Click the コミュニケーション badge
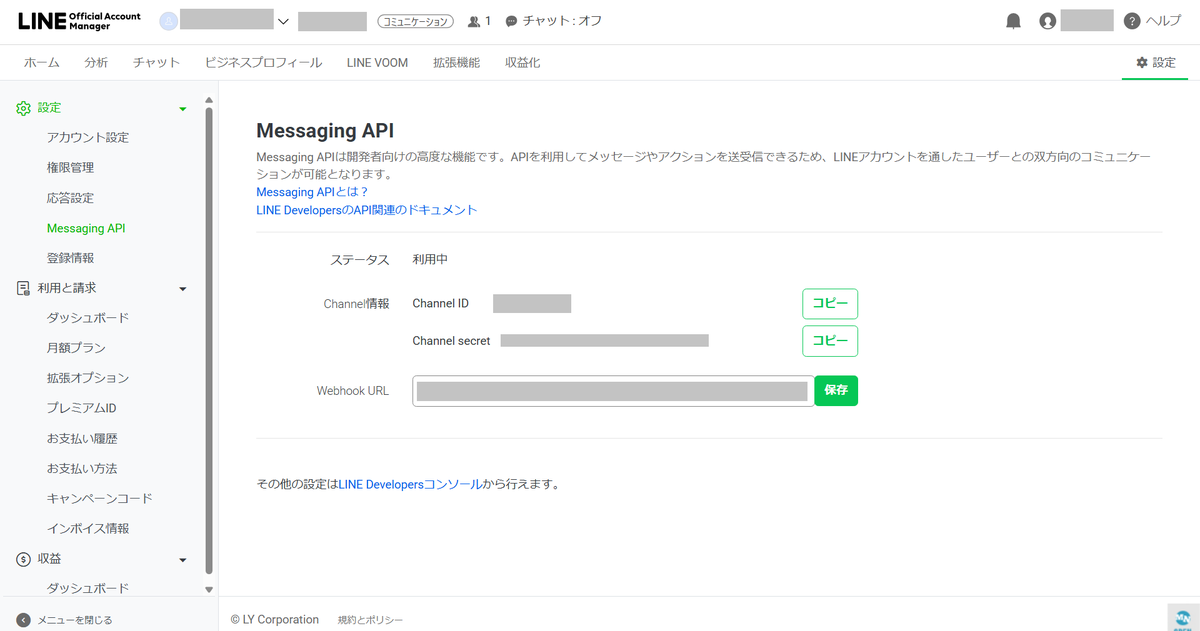 pos(416,21)
